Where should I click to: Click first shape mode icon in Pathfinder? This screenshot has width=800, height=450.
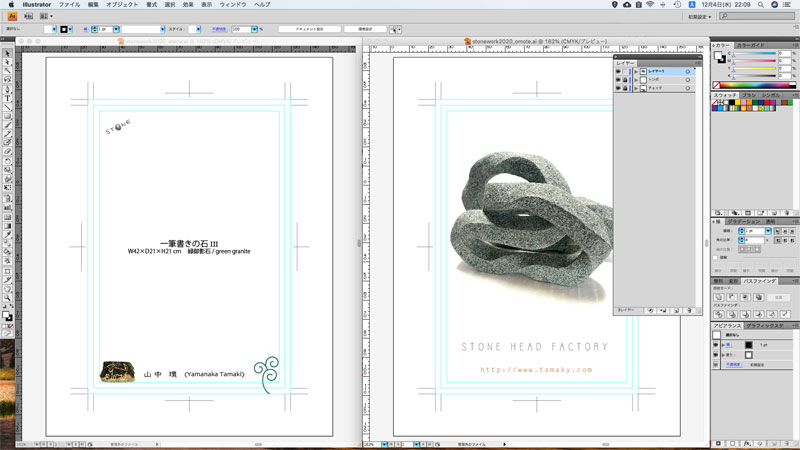[718, 298]
